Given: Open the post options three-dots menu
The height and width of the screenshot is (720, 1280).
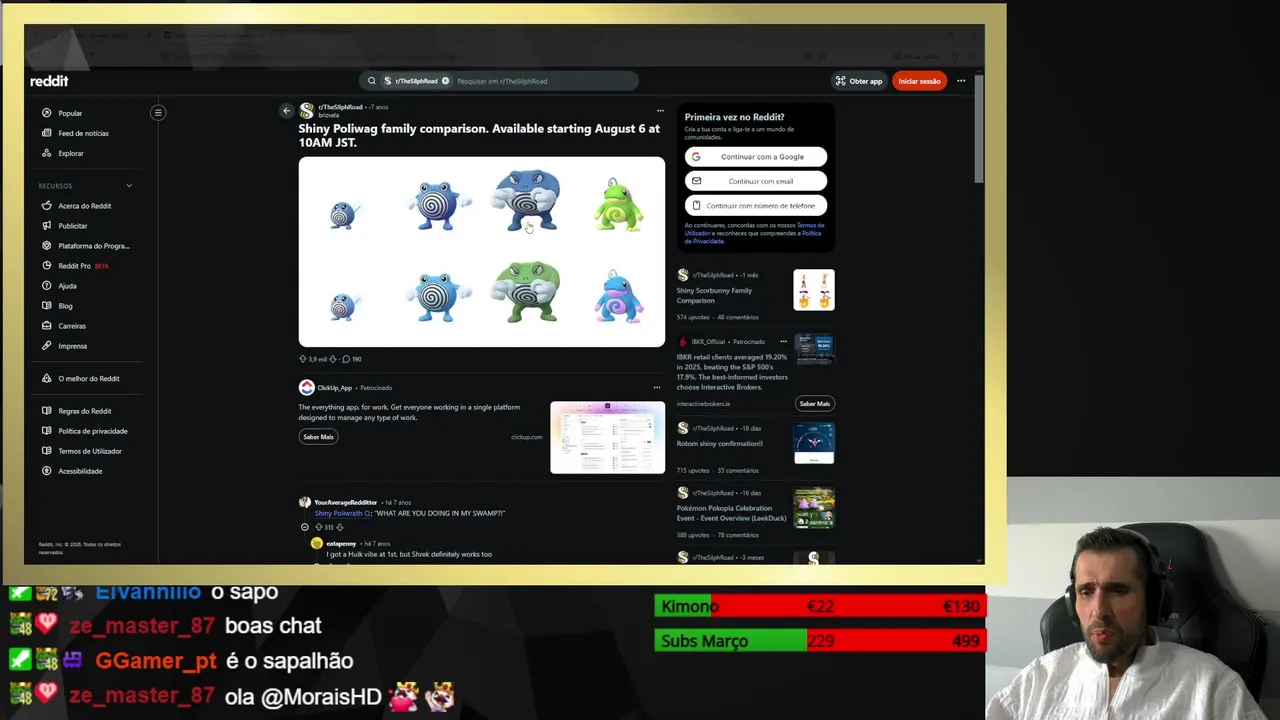Looking at the screenshot, I should point(660,111).
